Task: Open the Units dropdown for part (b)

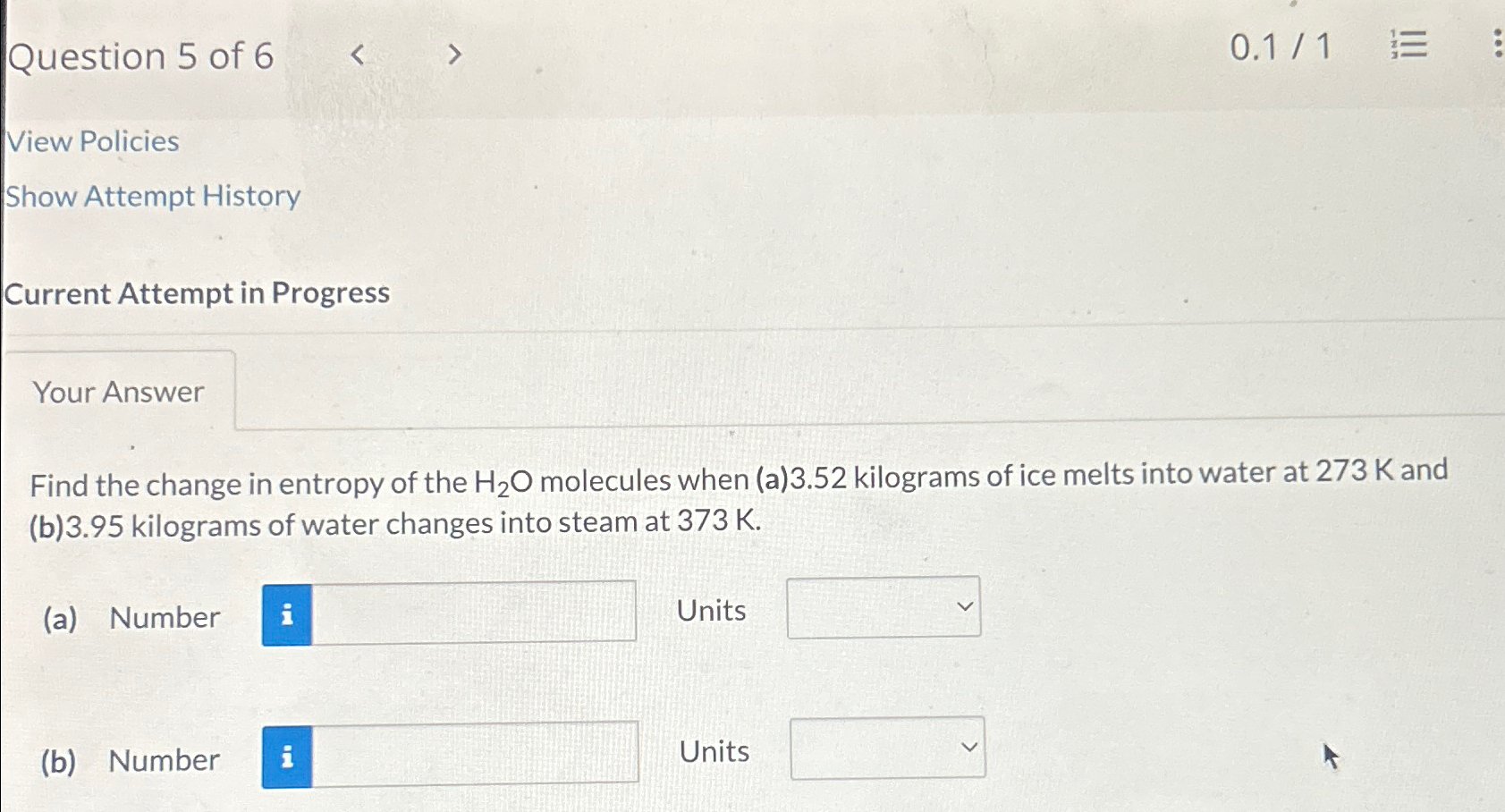Action: tap(886, 748)
